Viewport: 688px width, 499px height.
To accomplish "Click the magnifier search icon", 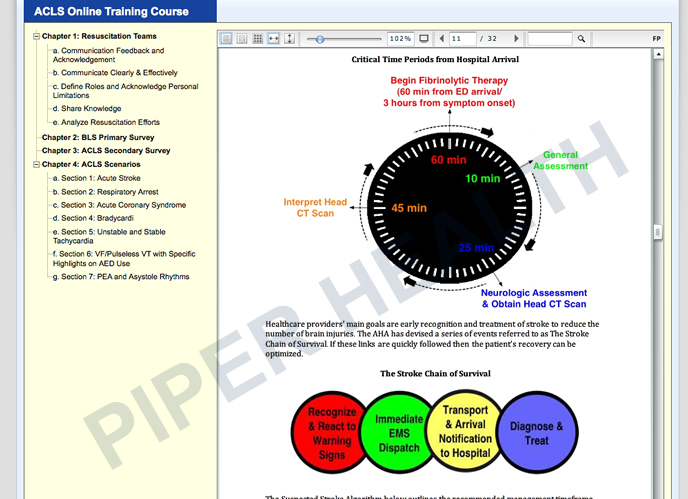I will click(x=581, y=39).
